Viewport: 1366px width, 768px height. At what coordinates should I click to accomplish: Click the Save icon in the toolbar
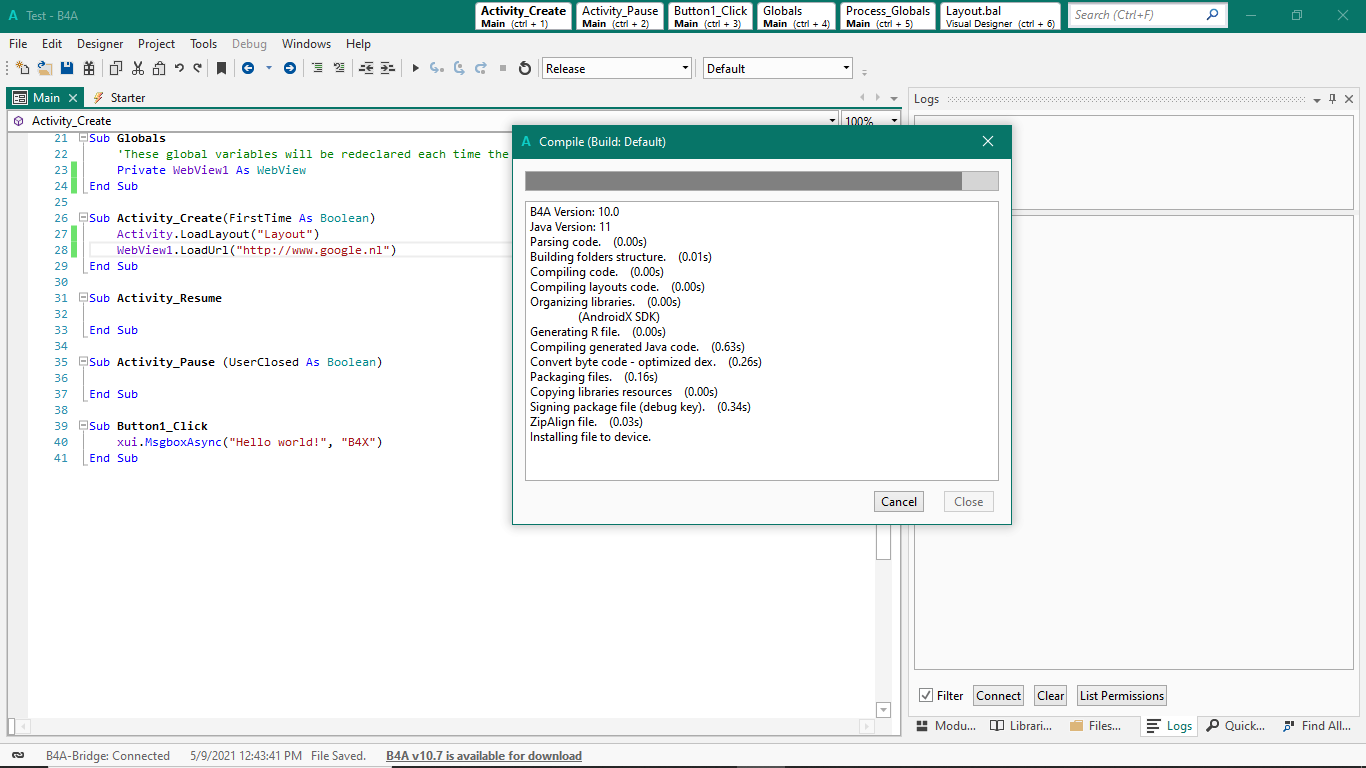point(67,68)
